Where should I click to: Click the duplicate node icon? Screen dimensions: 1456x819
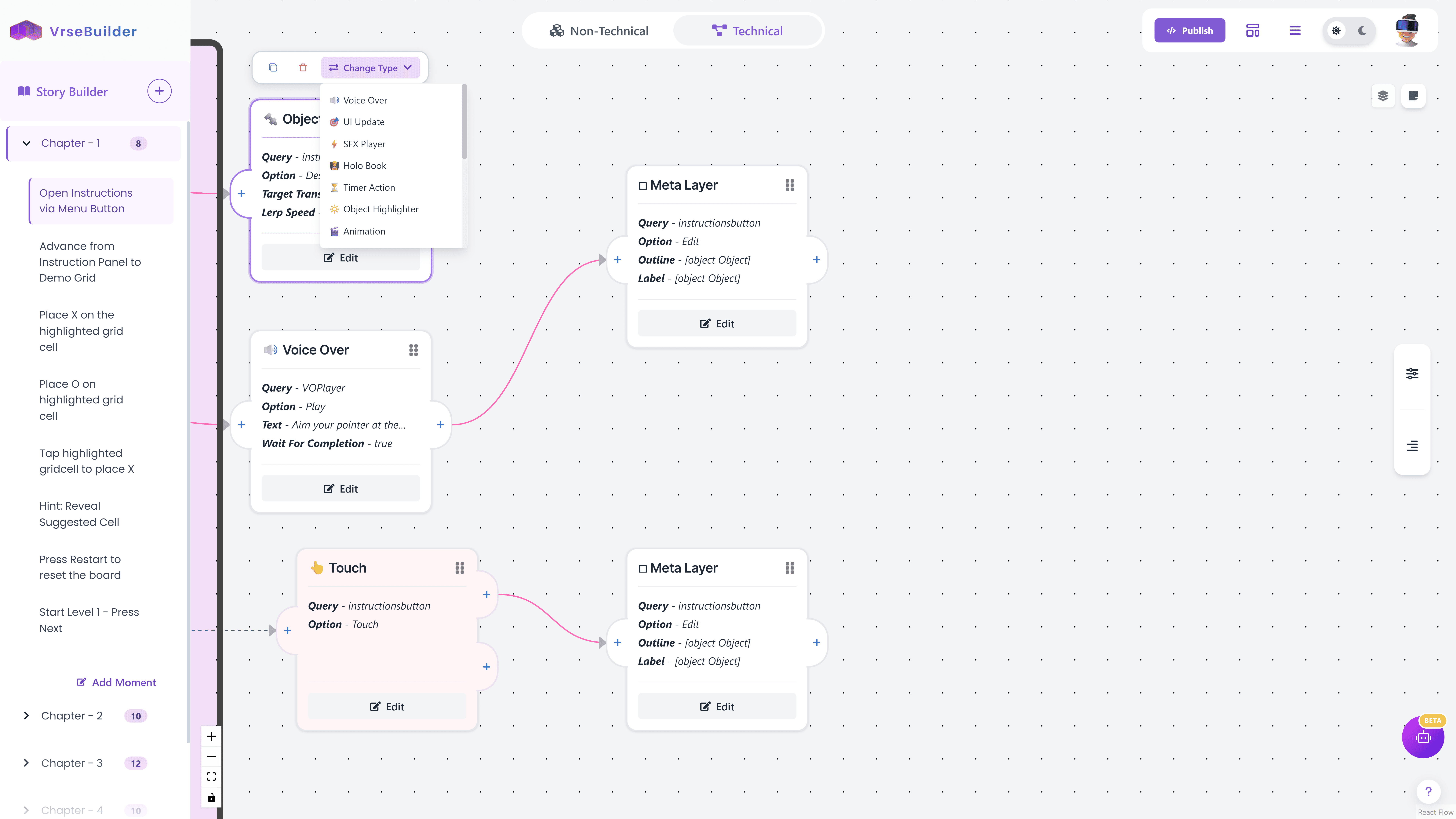273,68
